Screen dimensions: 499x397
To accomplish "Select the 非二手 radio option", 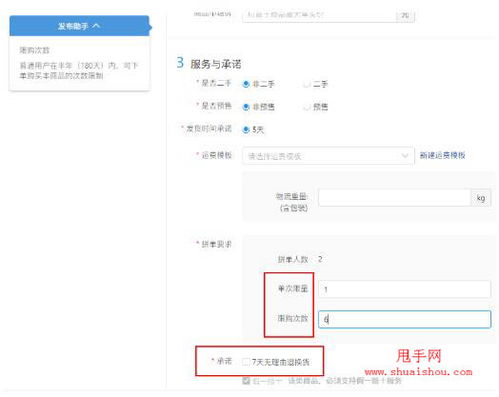I will (246, 84).
